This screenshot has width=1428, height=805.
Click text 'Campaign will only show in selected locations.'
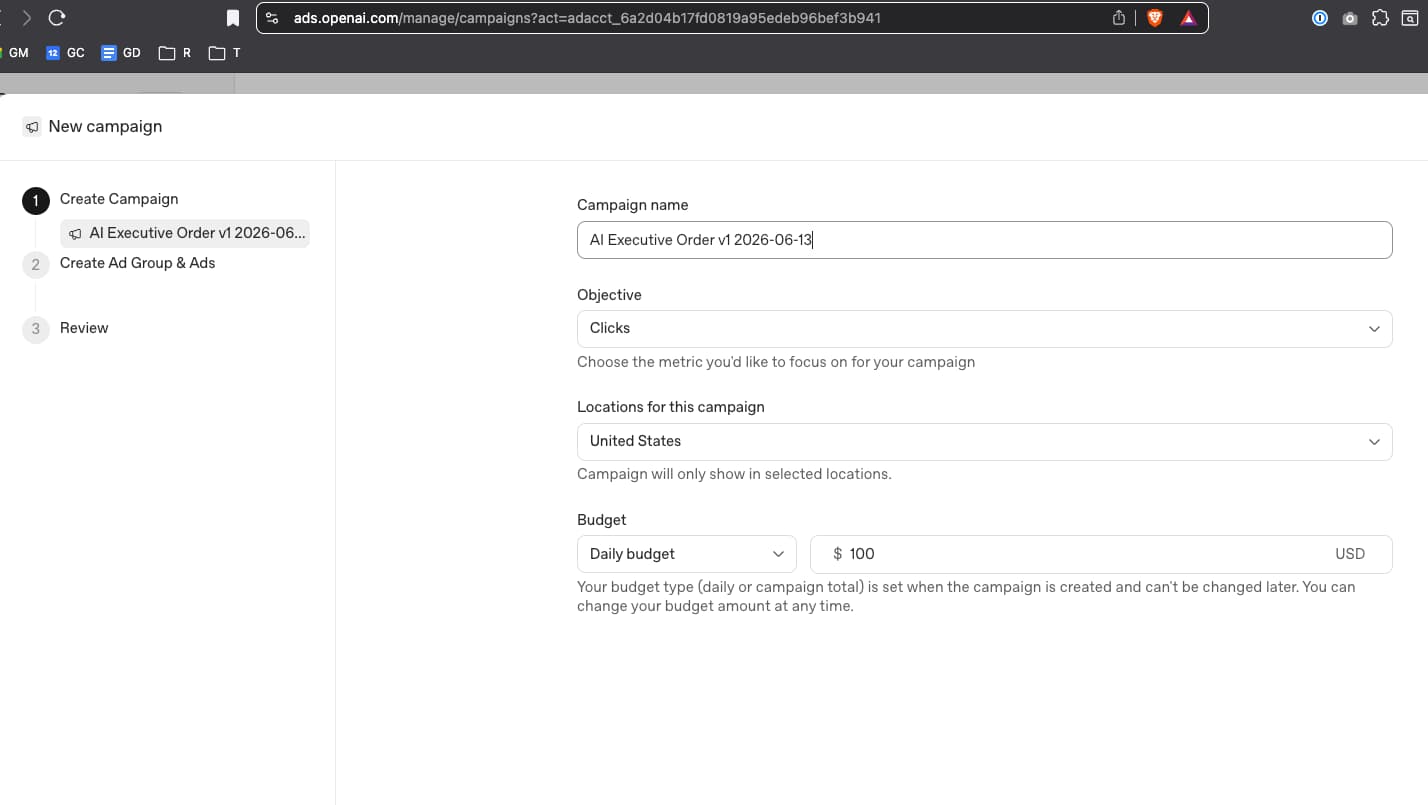[x=734, y=474]
